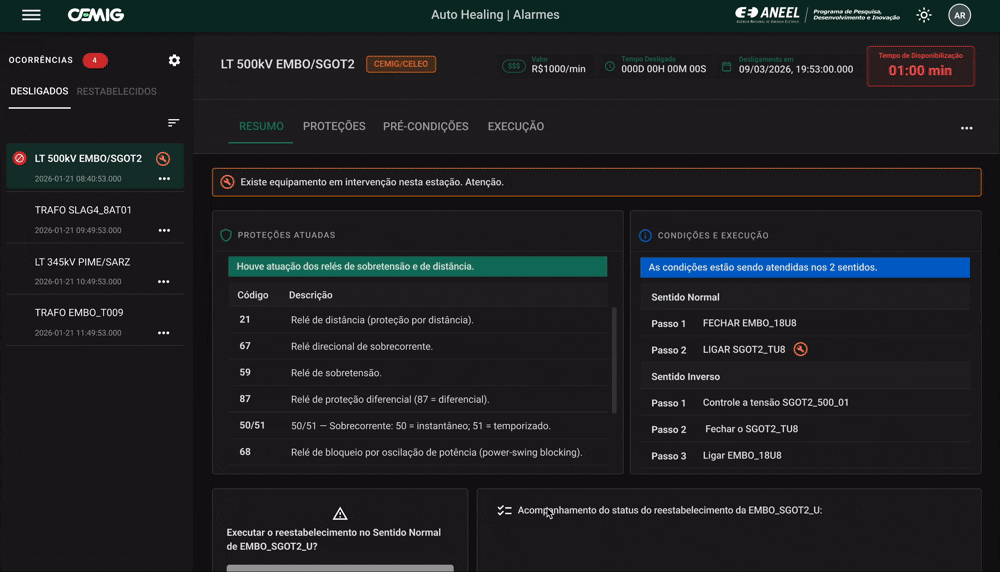Click the blue conditions status banner
Image resolution: width=1000 pixels, height=572 pixels.
point(805,267)
